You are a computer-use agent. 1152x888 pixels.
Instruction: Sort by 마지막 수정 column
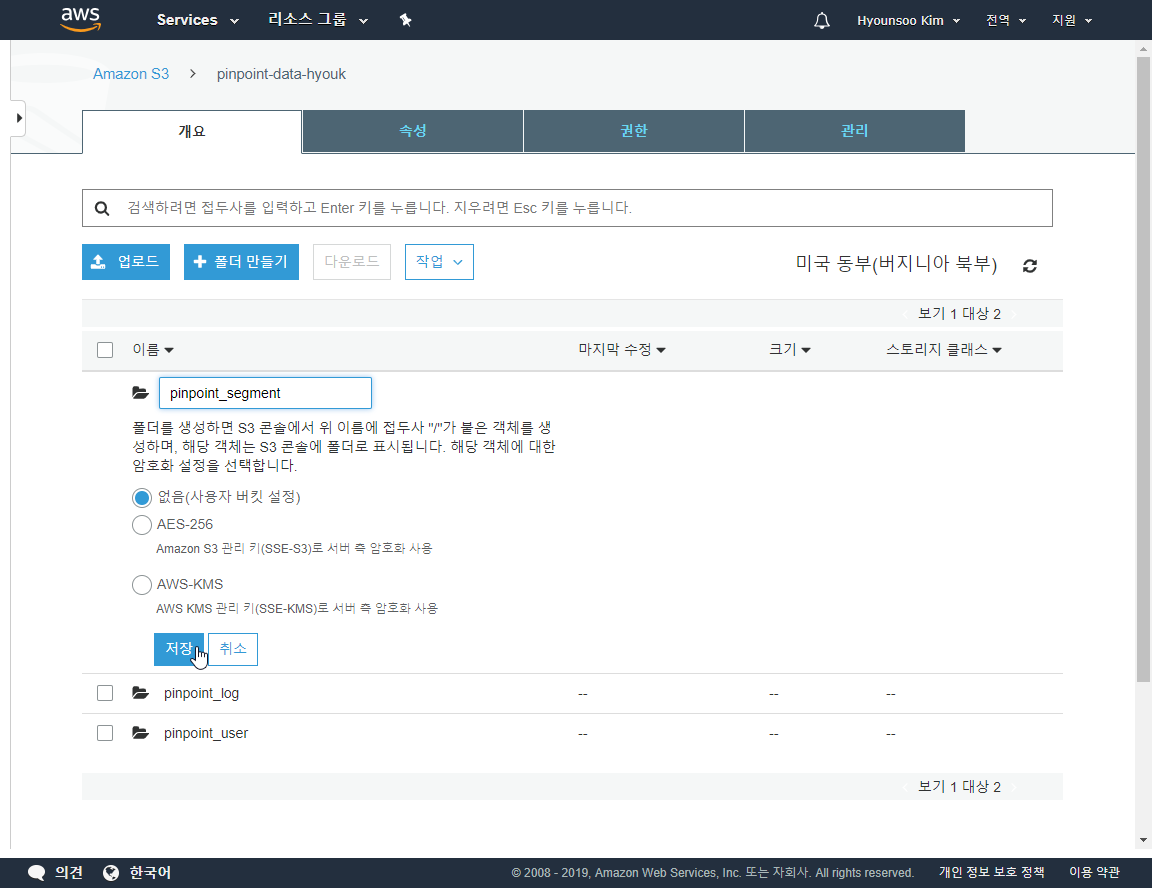pyautogui.click(x=622, y=350)
